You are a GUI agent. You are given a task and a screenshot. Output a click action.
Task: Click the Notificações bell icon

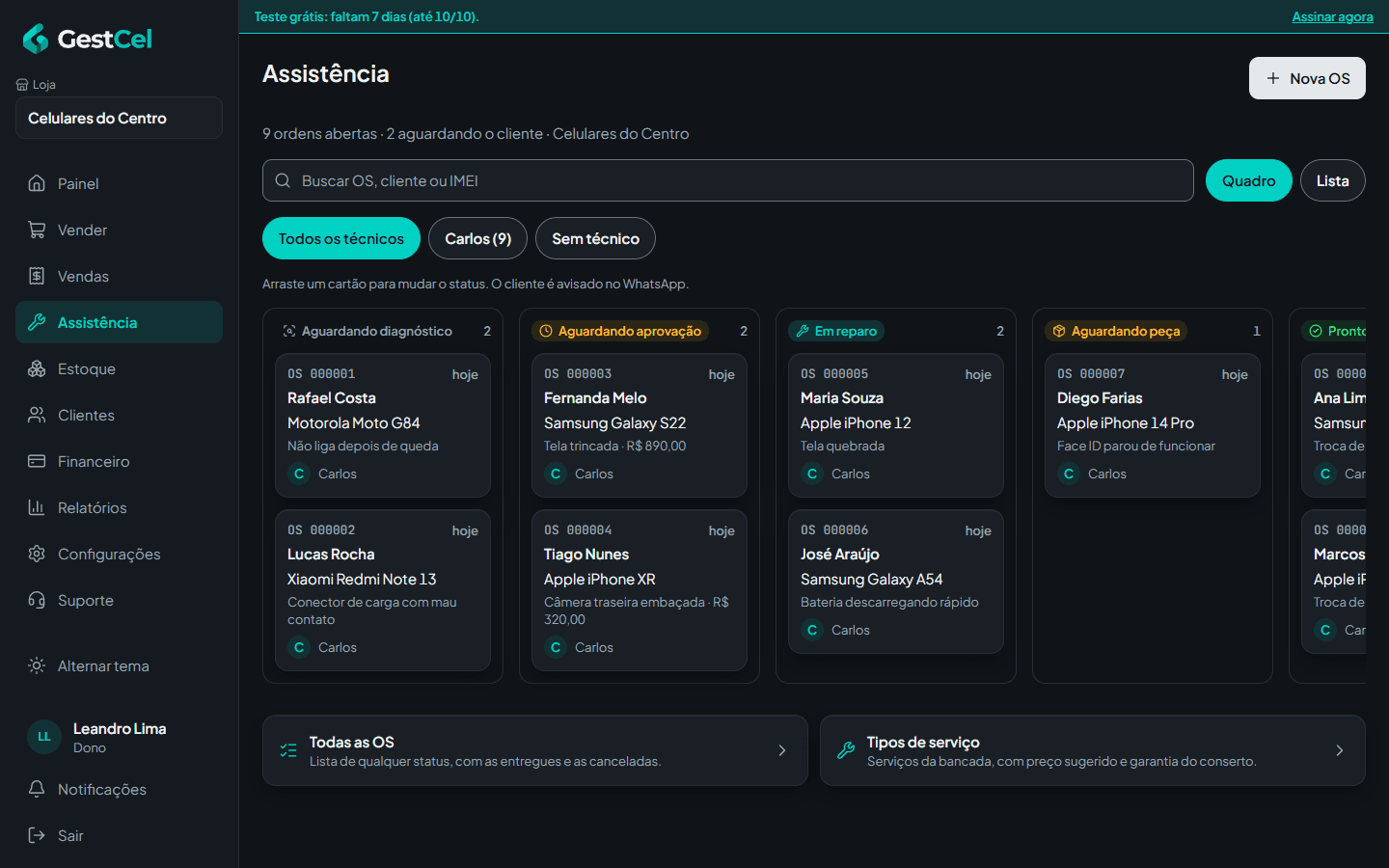(37, 789)
